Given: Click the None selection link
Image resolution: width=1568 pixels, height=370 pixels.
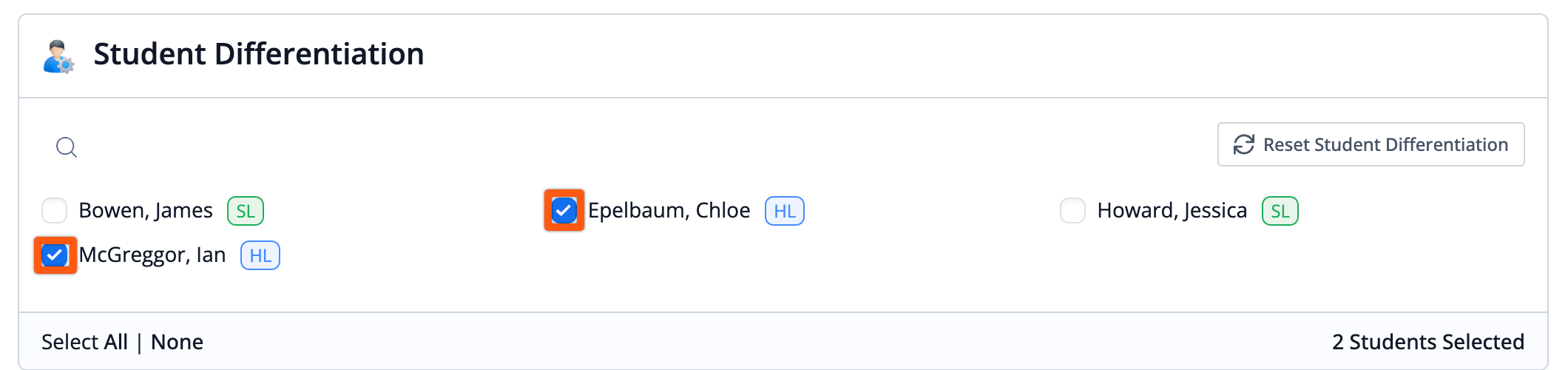Looking at the screenshot, I should (177, 342).
